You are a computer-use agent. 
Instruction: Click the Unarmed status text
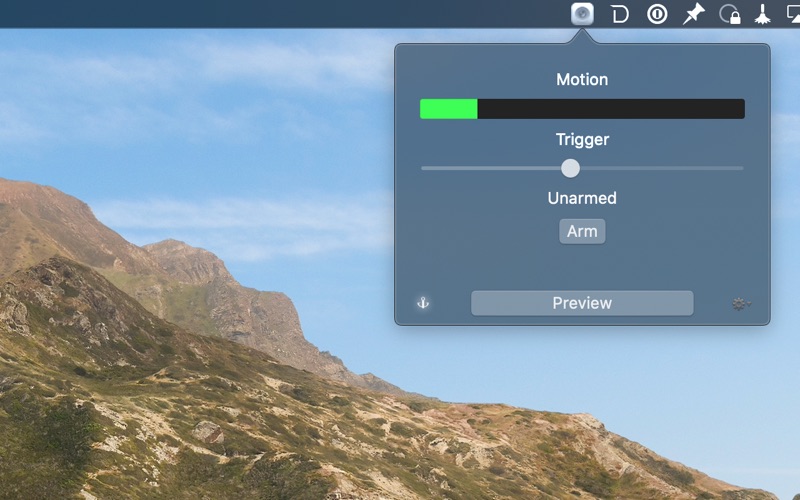(582, 198)
